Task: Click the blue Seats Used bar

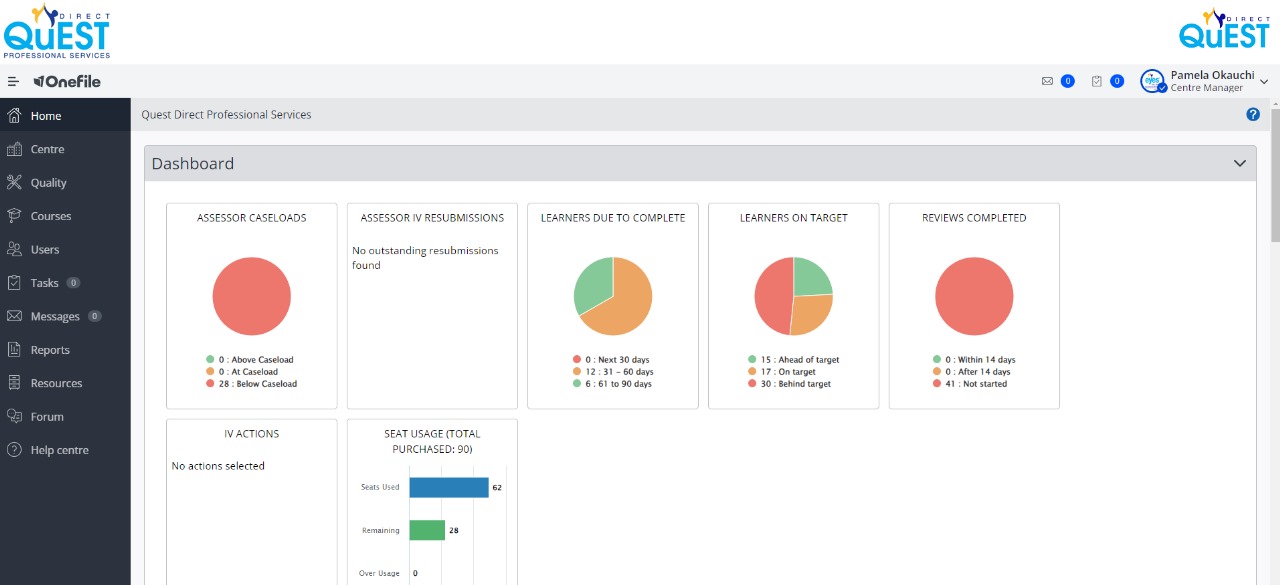Action: point(449,487)
